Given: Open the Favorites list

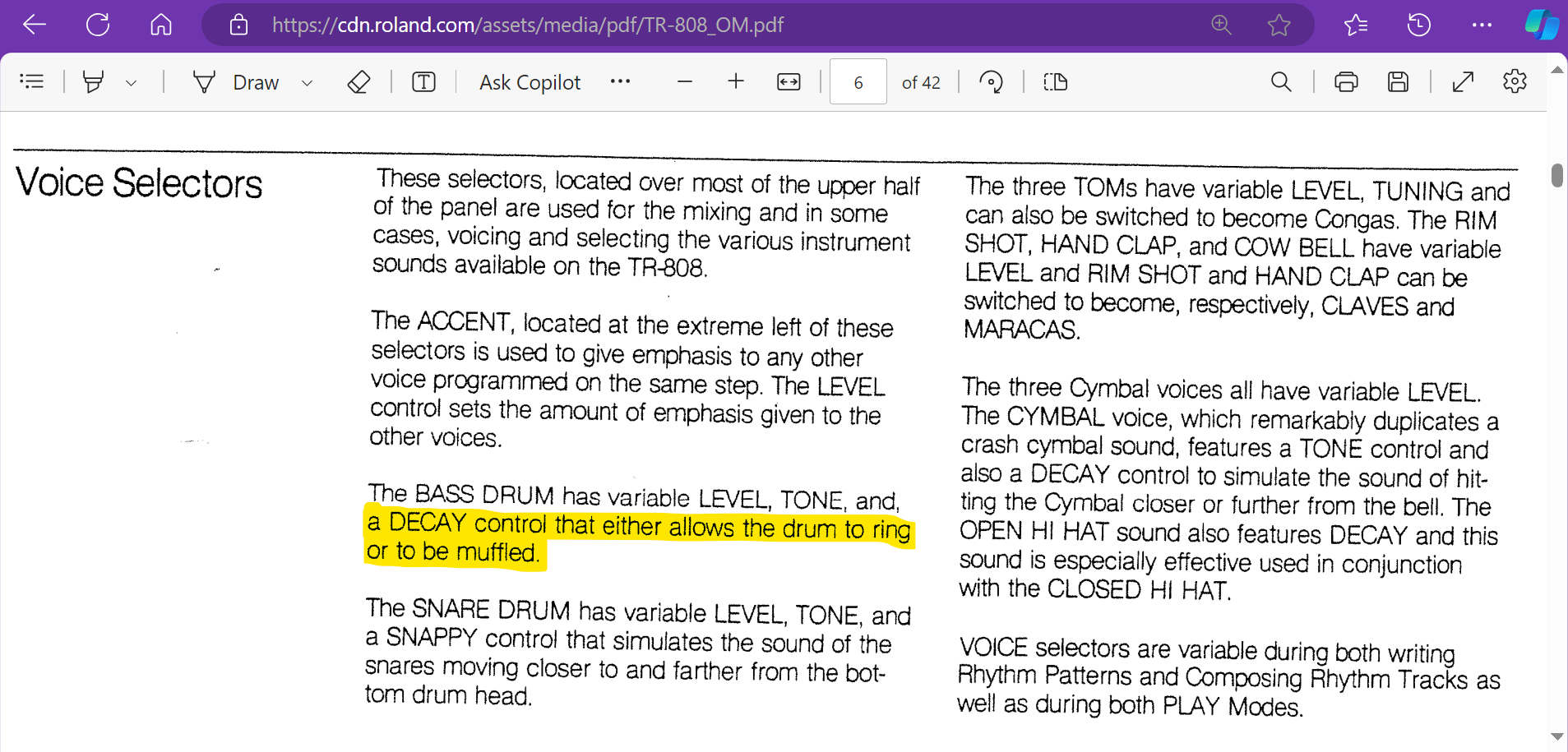Looking at the screenshot, I should click(x=1356, y=25).
